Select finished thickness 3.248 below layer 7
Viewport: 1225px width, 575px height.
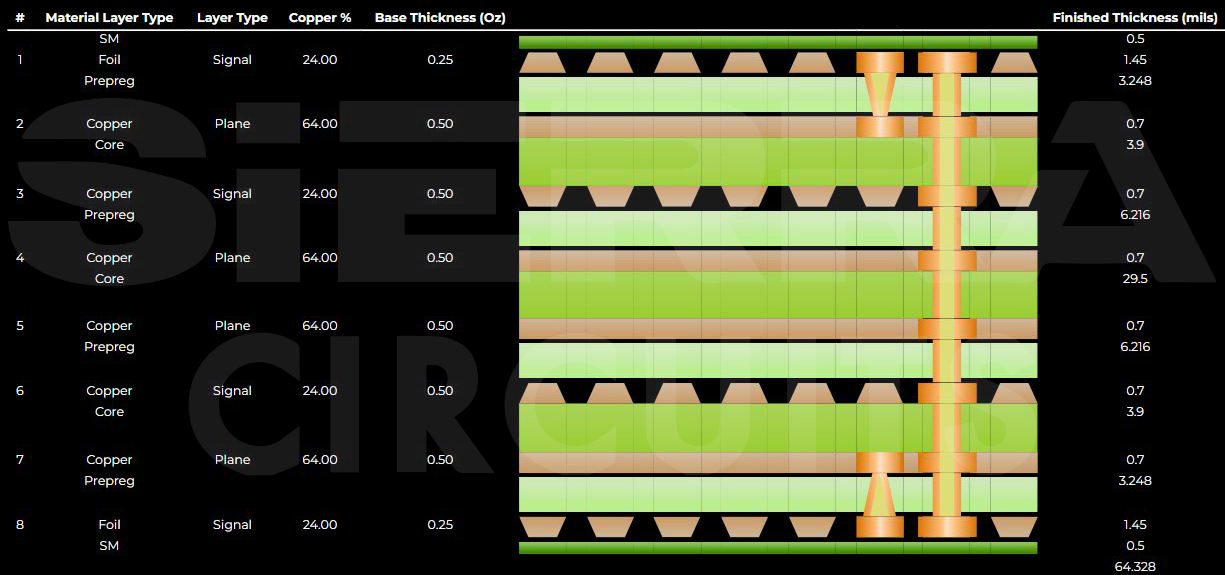(1135, 481)
